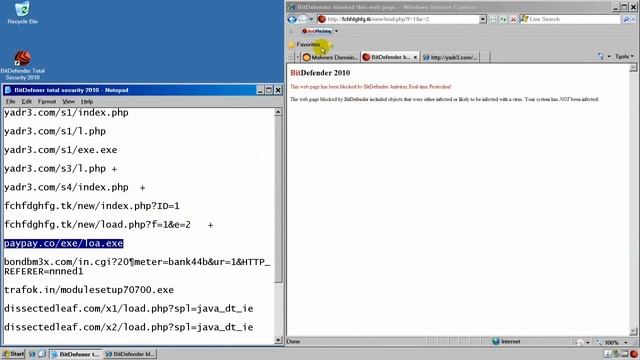The image size is (640, 360).
Task: Open the tab list dropdown arrow
Action: [x=298, y=58]
